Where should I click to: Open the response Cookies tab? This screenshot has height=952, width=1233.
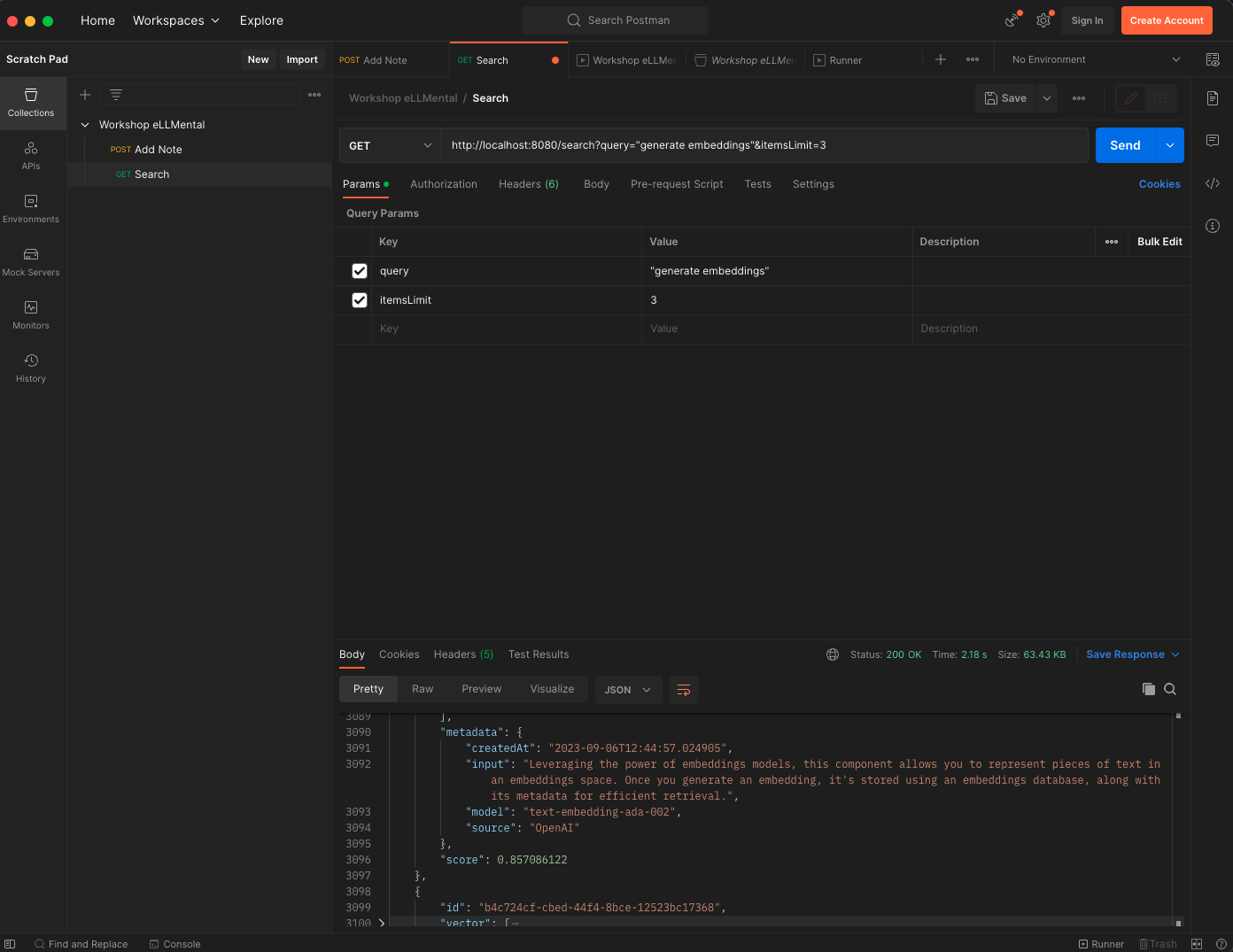click(x=399, y=654)
